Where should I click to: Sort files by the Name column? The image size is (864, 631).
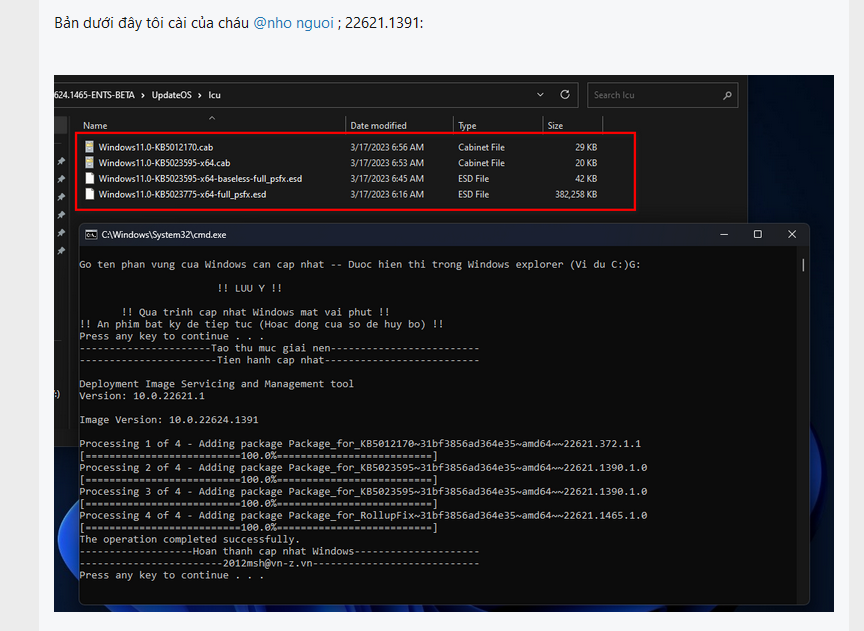95,126
